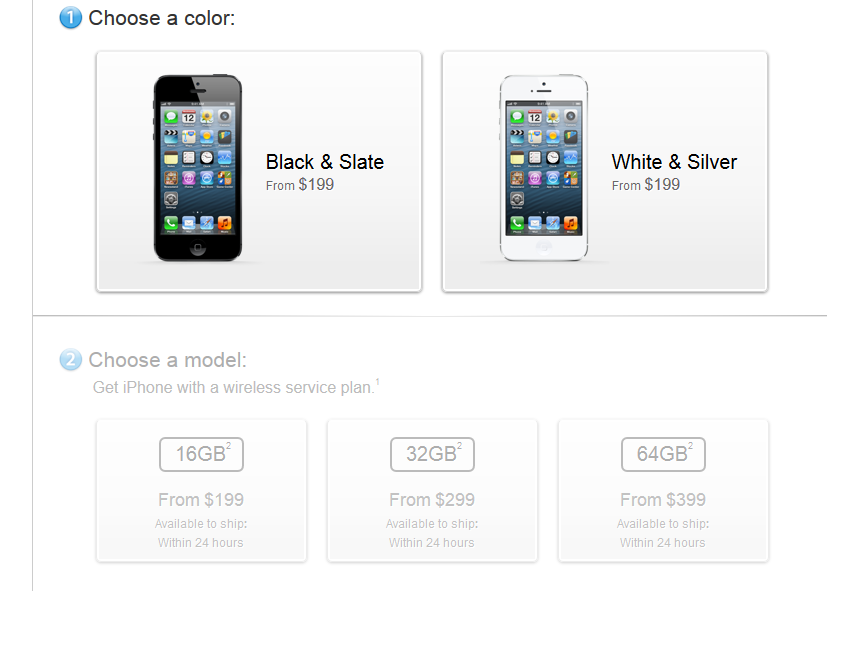Choose the 64GB model option
The width and height of the screenshot is (868, 664).
click(x=663, y=491)
